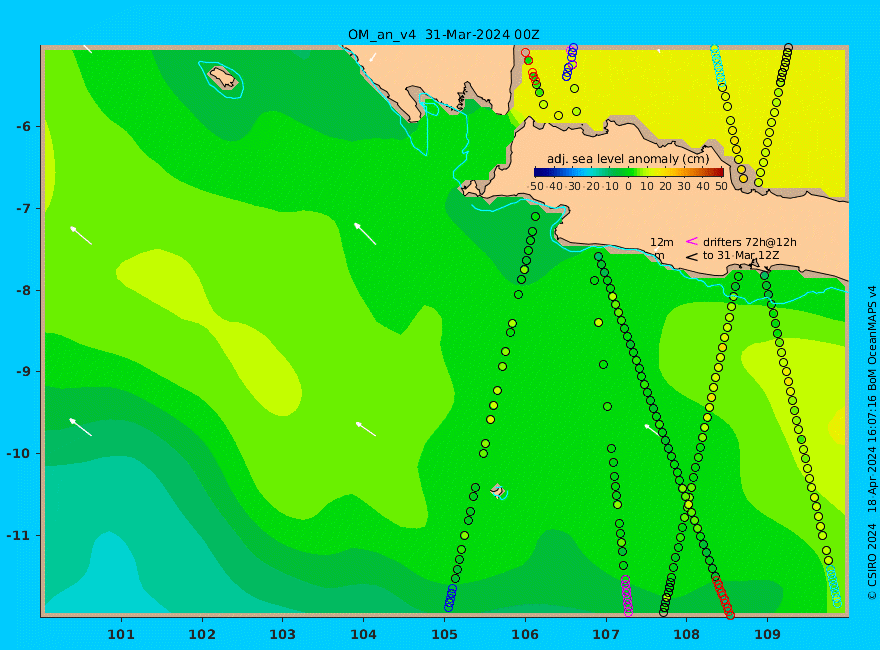Click longitude axis label 108

[687, 634]
